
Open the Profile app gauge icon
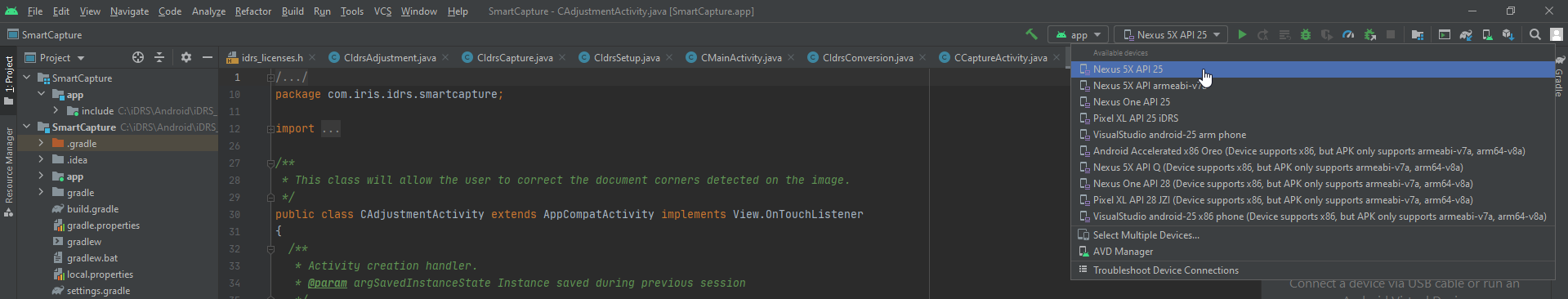[x=1348, y=34]
